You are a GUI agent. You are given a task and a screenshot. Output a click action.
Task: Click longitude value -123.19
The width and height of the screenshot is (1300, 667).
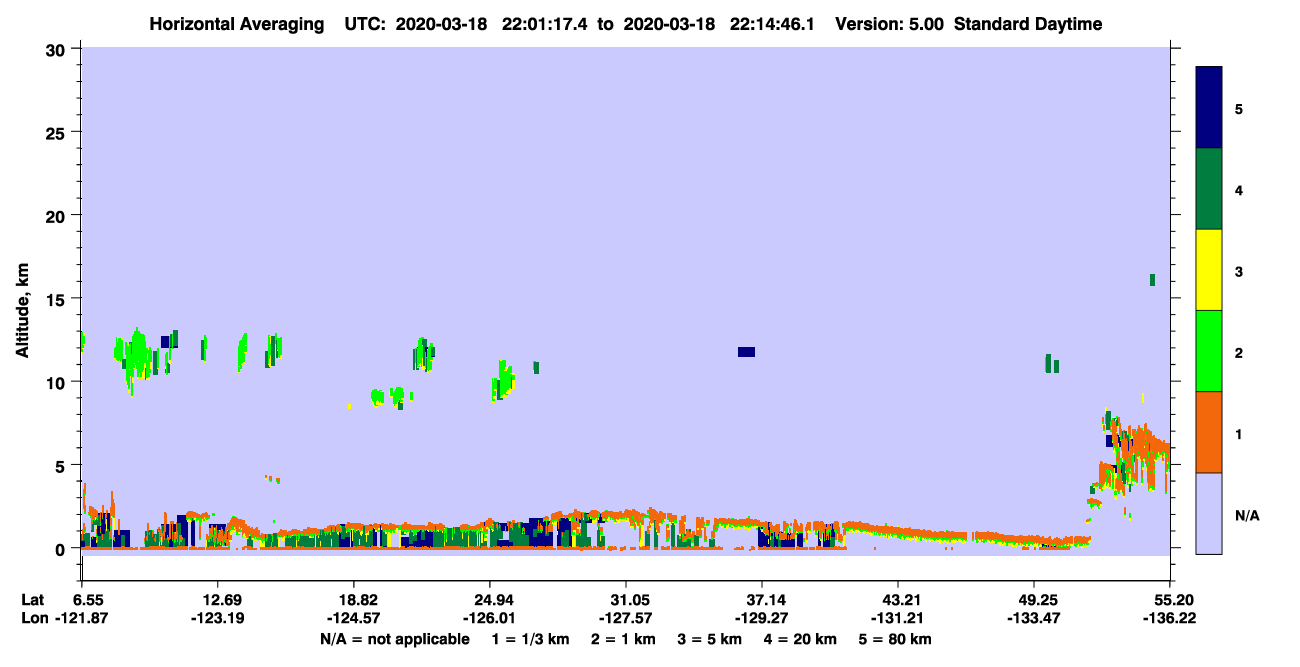pyautogui.click(x=218, y=618)
